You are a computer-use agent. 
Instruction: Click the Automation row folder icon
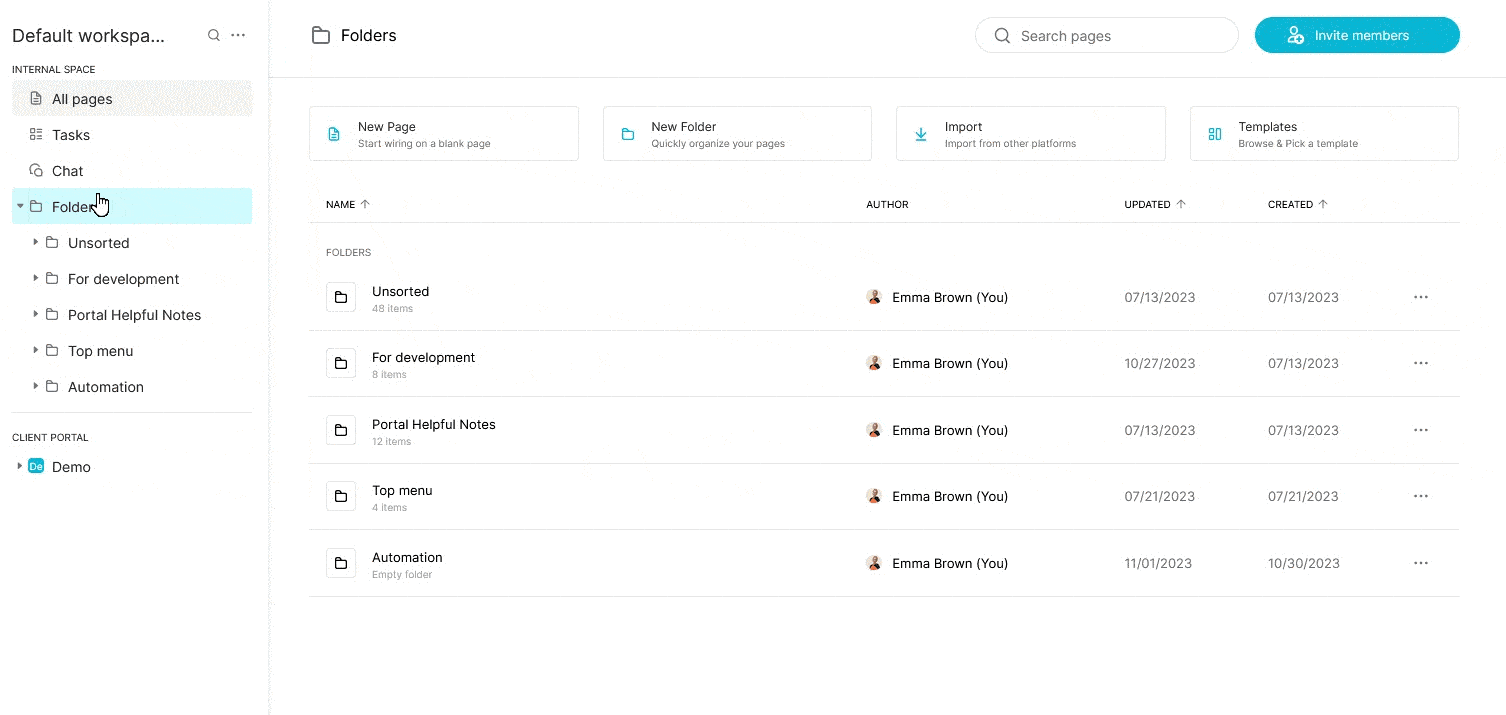(341, 563)
